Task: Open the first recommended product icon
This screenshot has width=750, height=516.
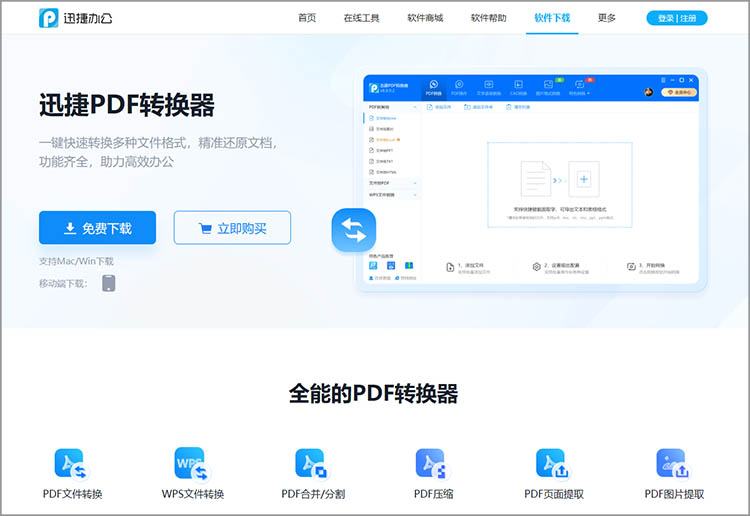Action: click(x=373, y=266)
